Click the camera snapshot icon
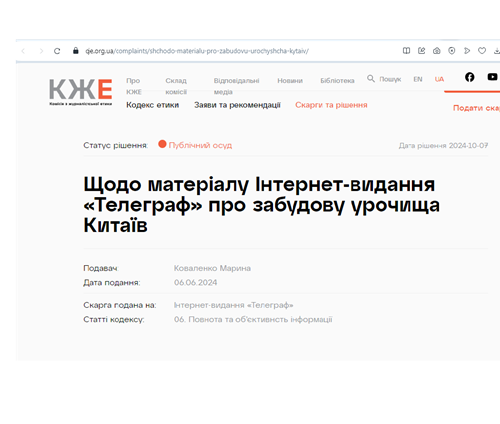Viewport: 500px width, 424px height. [x=437, y=51]
